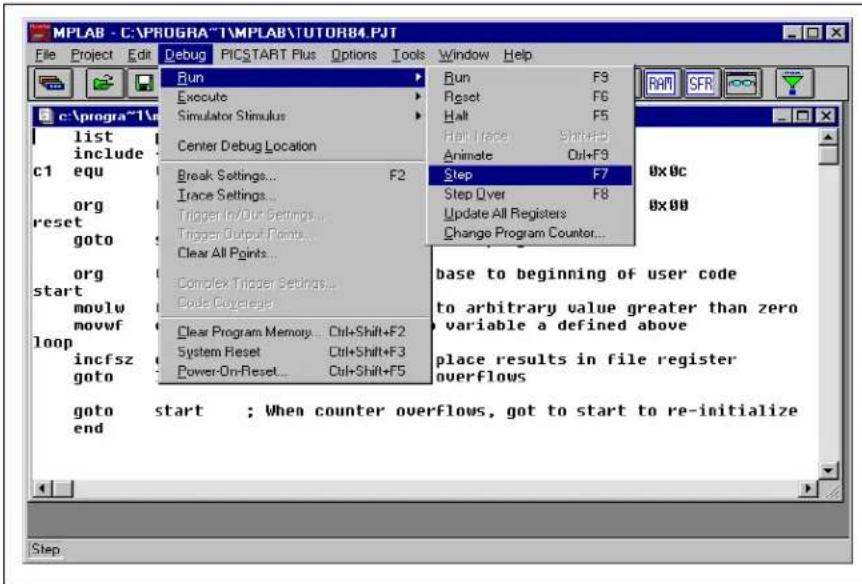Open the Edit menu
The width and height of the screenshot is (862, 584).
(139, 55)
